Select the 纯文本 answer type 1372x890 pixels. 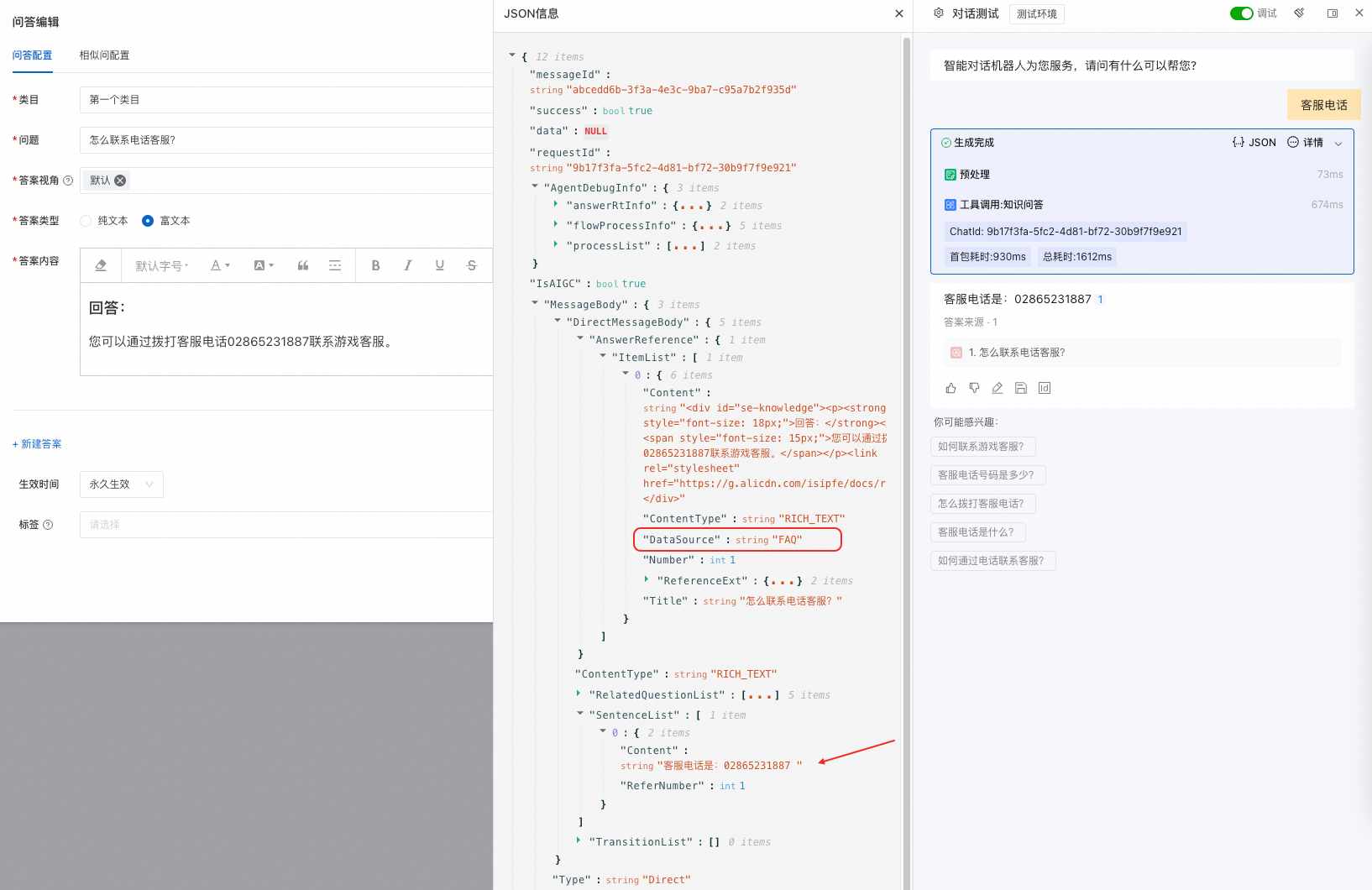coord(86,221)
